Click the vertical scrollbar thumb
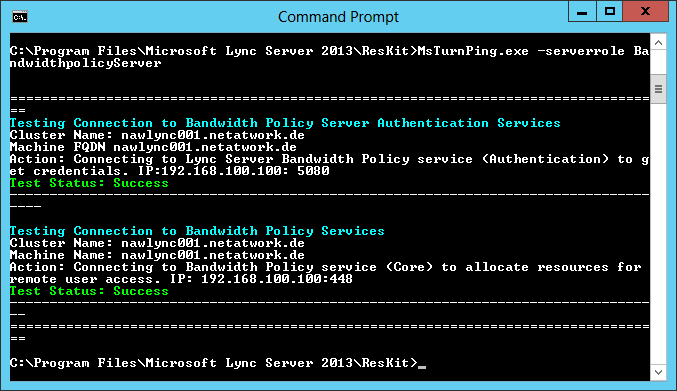 click(658, 89)
